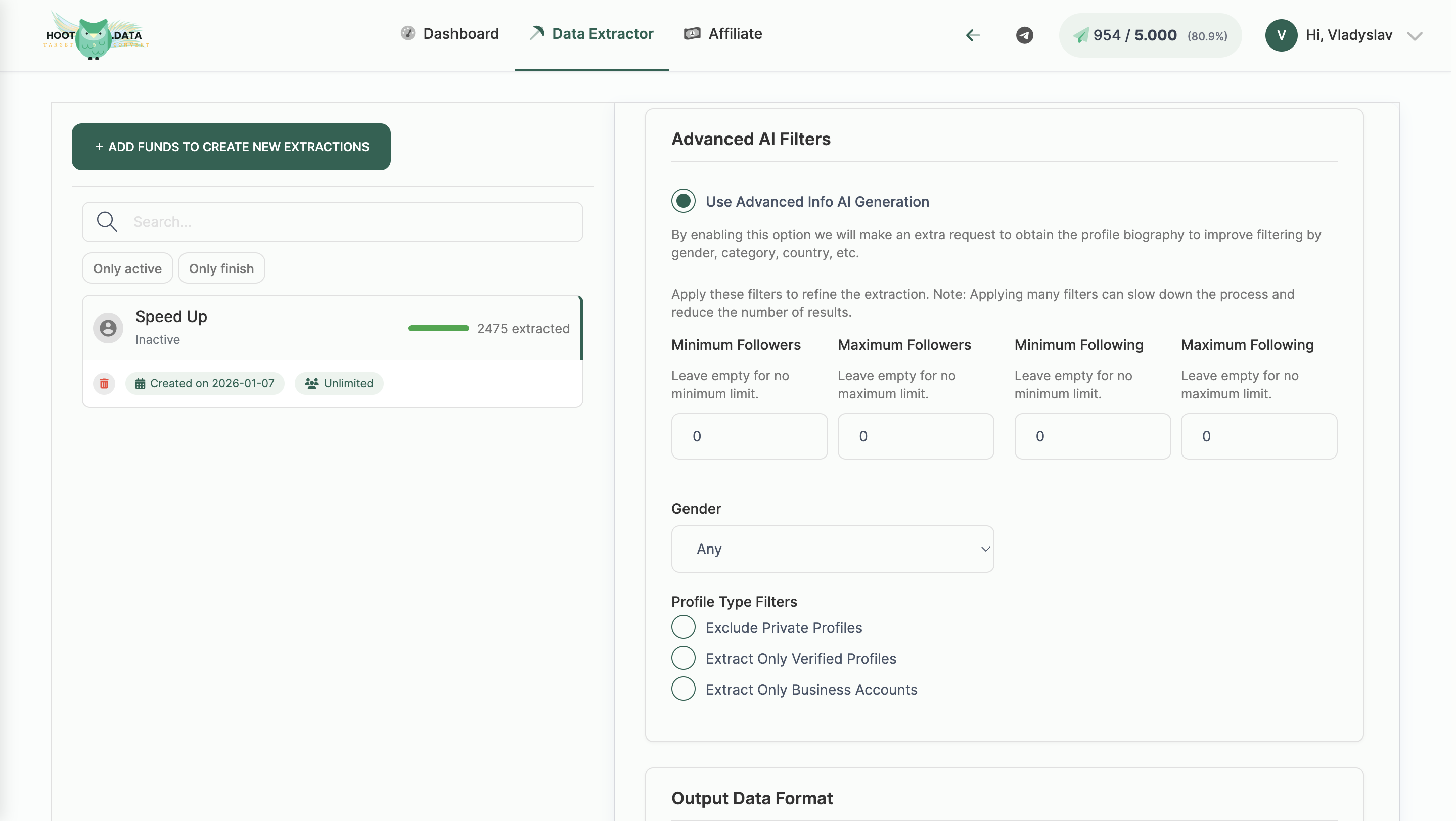The height and width of the screenshot is (821, 1456).
Task: Open the Gender dropdown
Action: pos(832,549)
